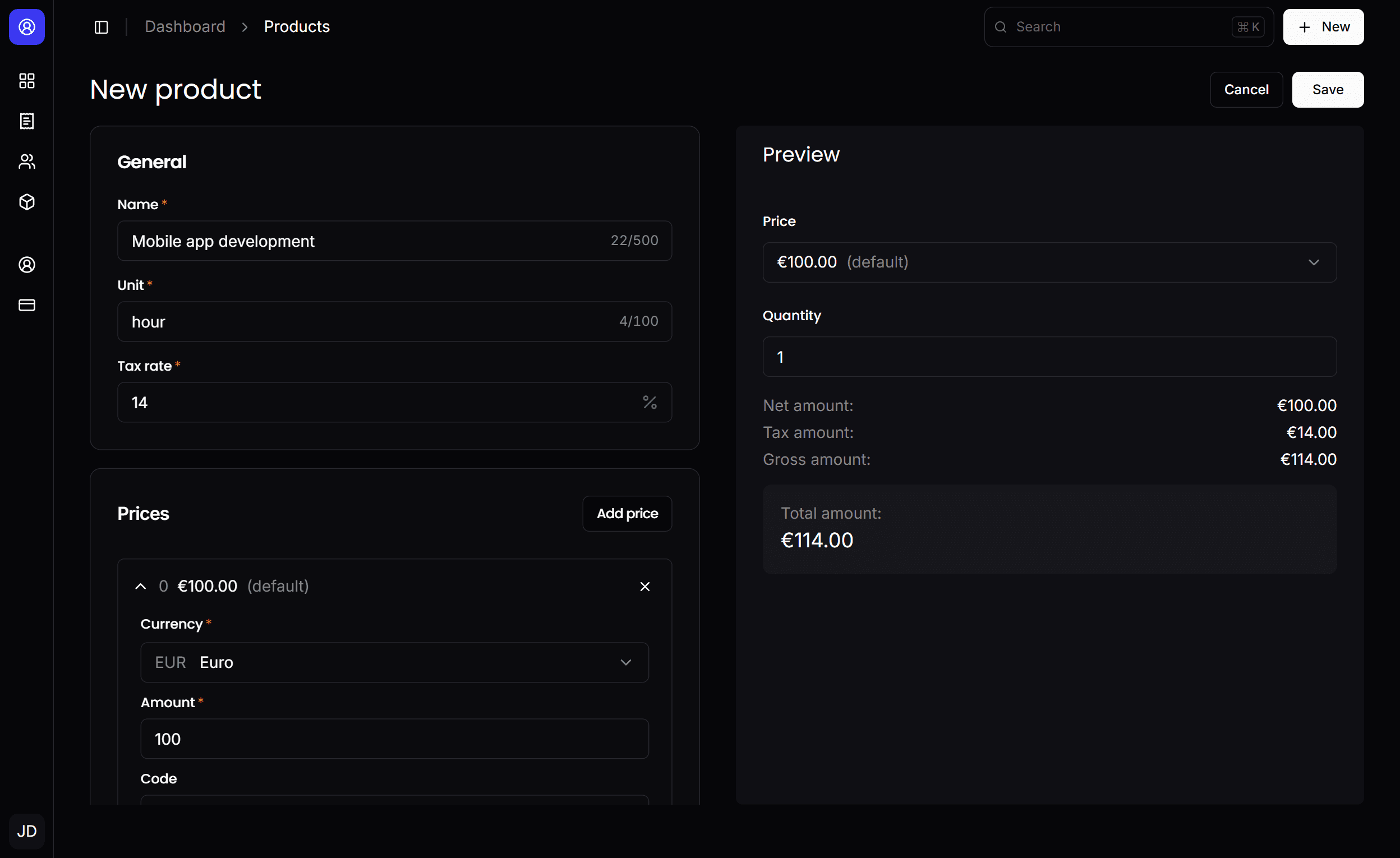Open the Products breadcrumb item
Image resolution: width=1400 pixels, height=858 pixels.
[x=297, y=26]
